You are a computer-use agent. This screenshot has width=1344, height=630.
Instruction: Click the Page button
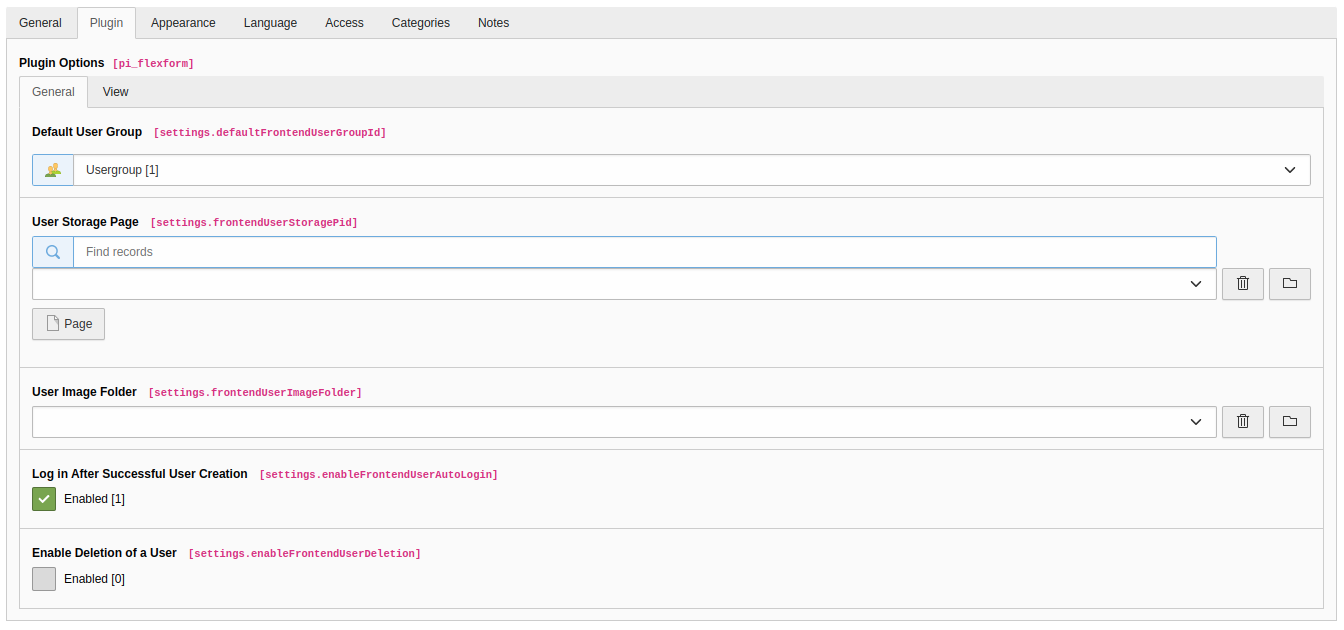[x=68, y=324]
